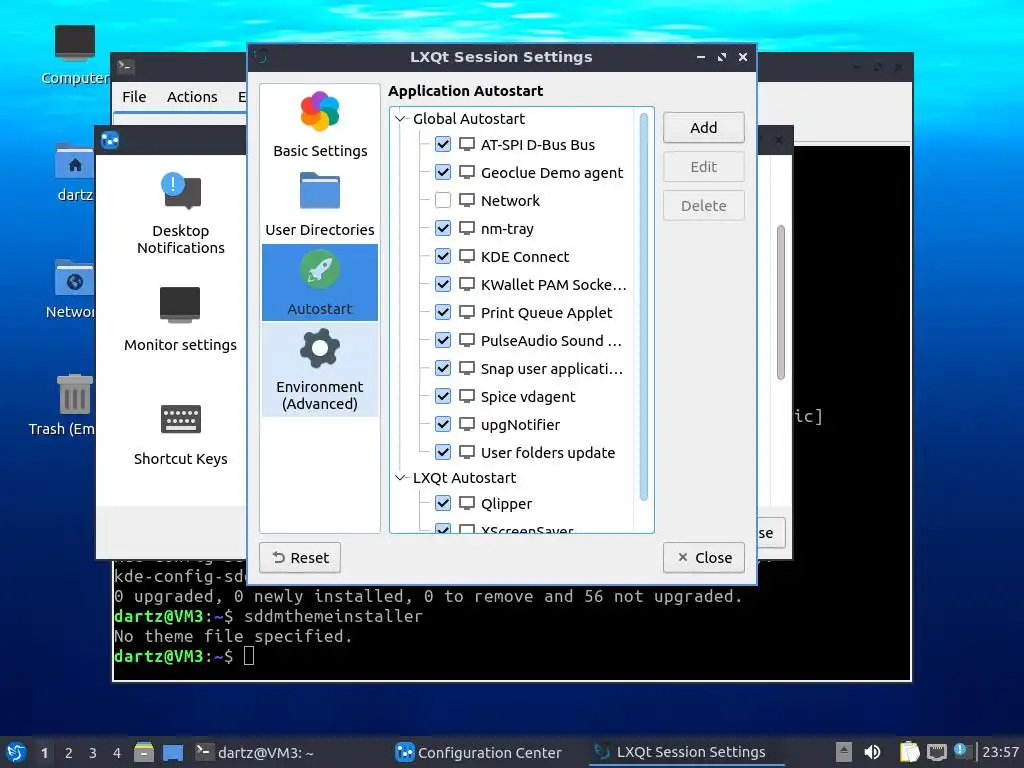This screenshot has width=1024, height=768.
Task: Click the Reset button
Action: [x=300, y=557]
